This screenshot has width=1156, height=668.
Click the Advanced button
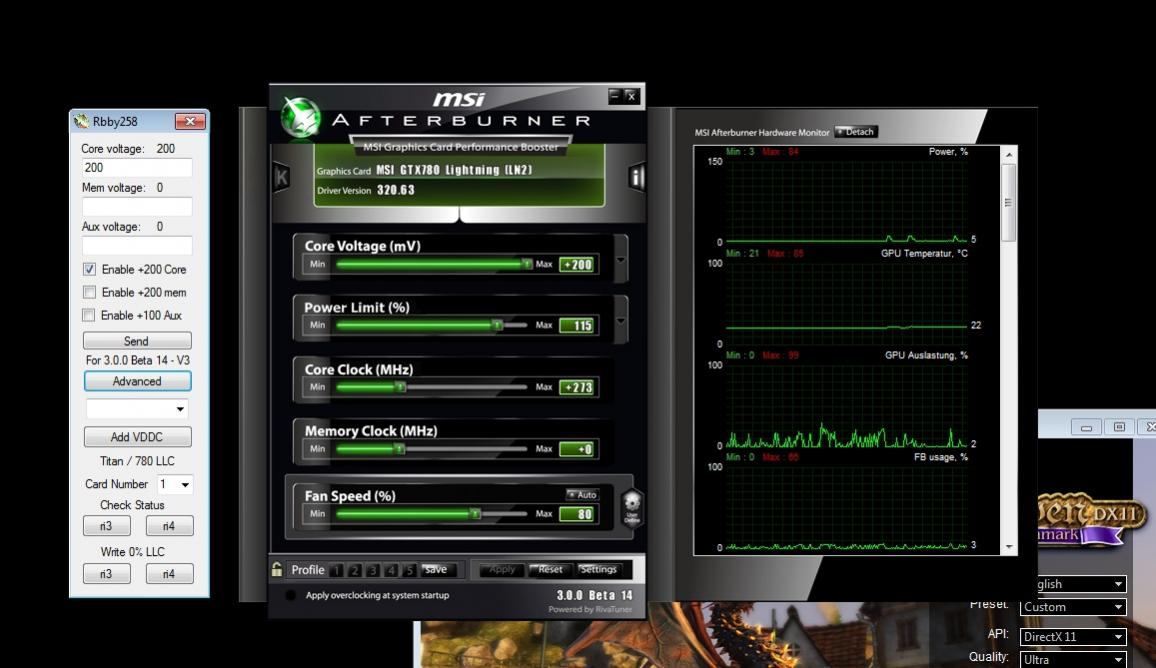[137, 381]
